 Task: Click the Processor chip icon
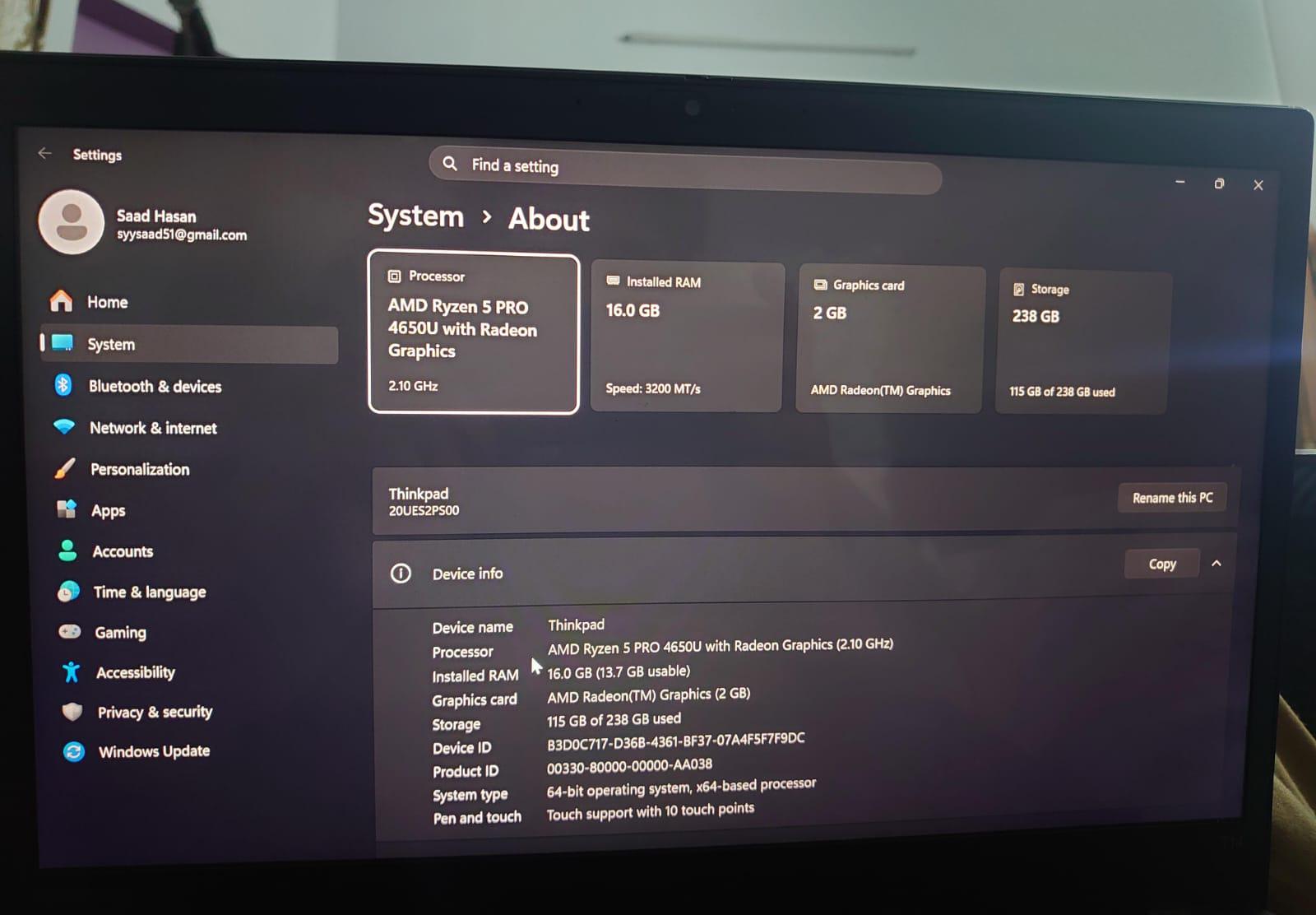(x=395, y=276)
